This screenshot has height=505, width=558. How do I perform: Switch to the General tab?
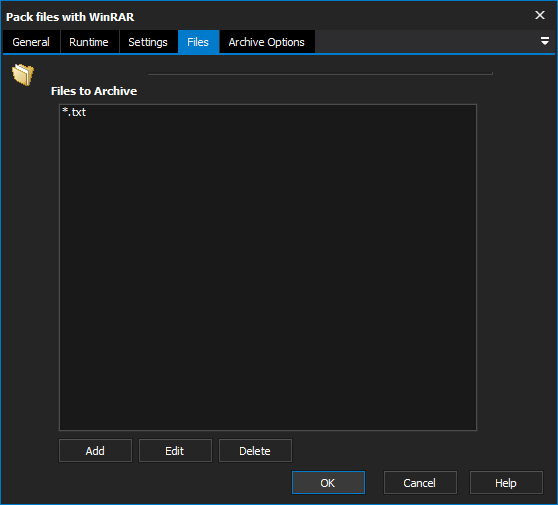click(31, 42)
